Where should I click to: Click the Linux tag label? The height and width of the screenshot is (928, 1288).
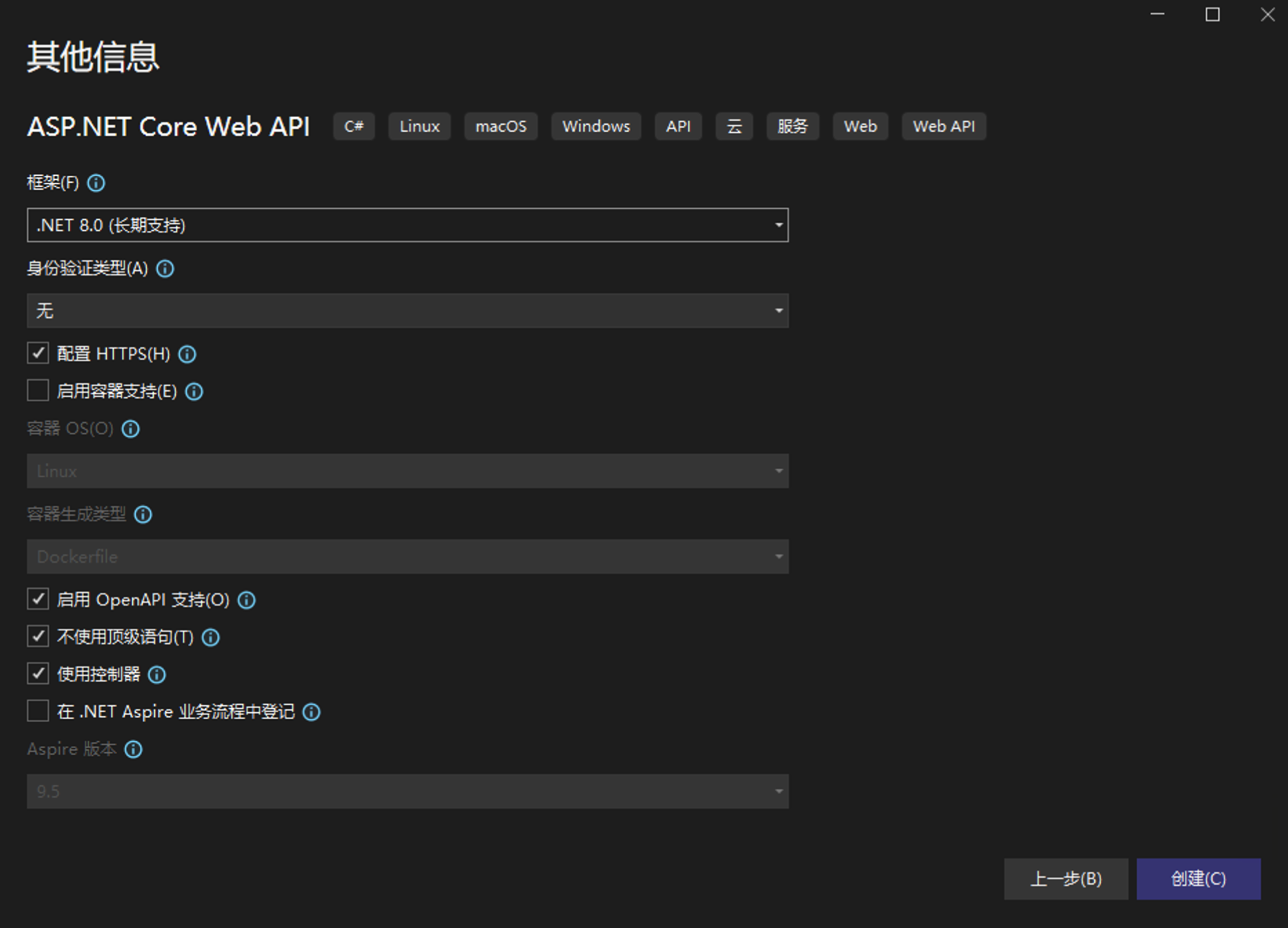pos(419,126)
